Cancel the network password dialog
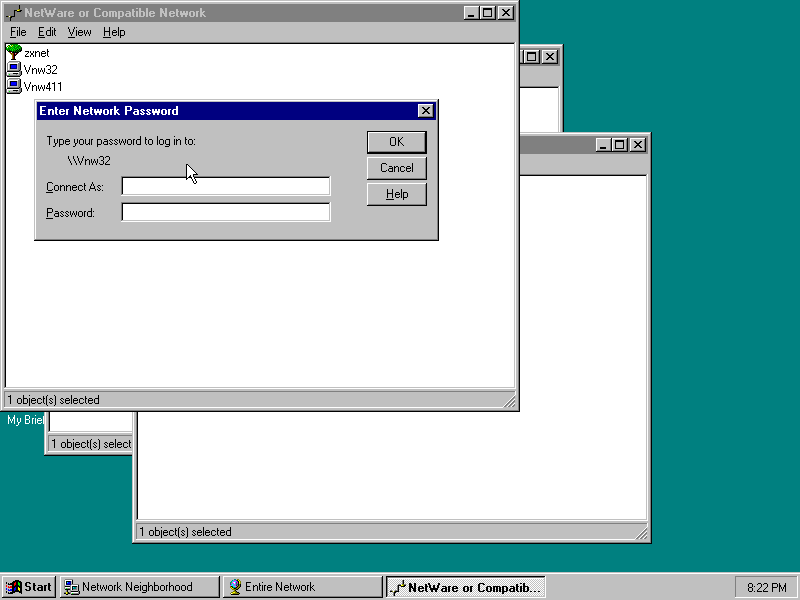 click(396, 168)
